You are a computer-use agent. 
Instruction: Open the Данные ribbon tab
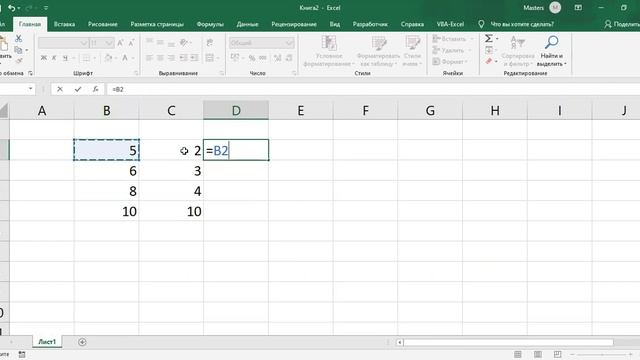tap(247, 24)
